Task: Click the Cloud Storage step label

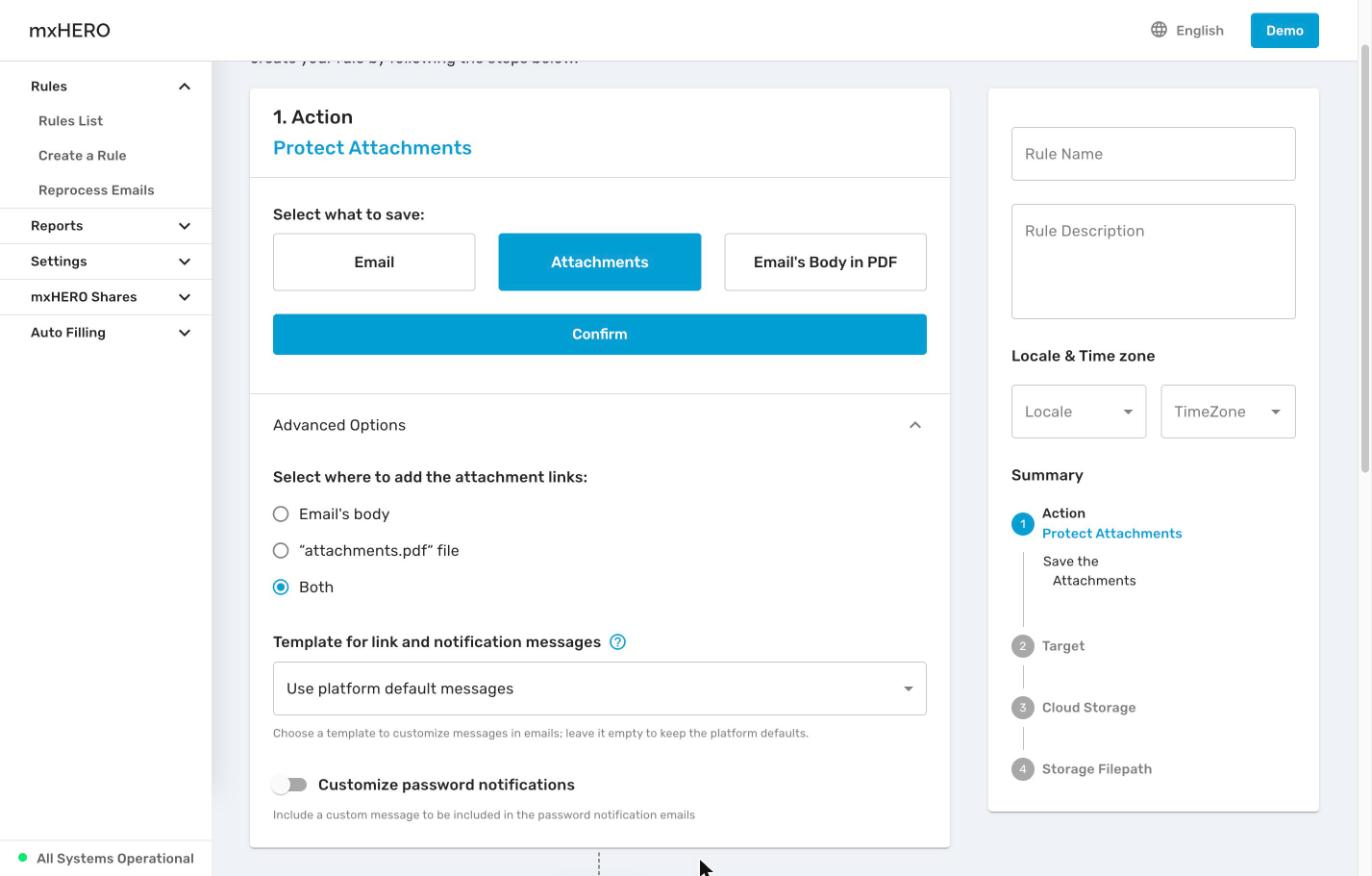Action: coord(1089,708)
